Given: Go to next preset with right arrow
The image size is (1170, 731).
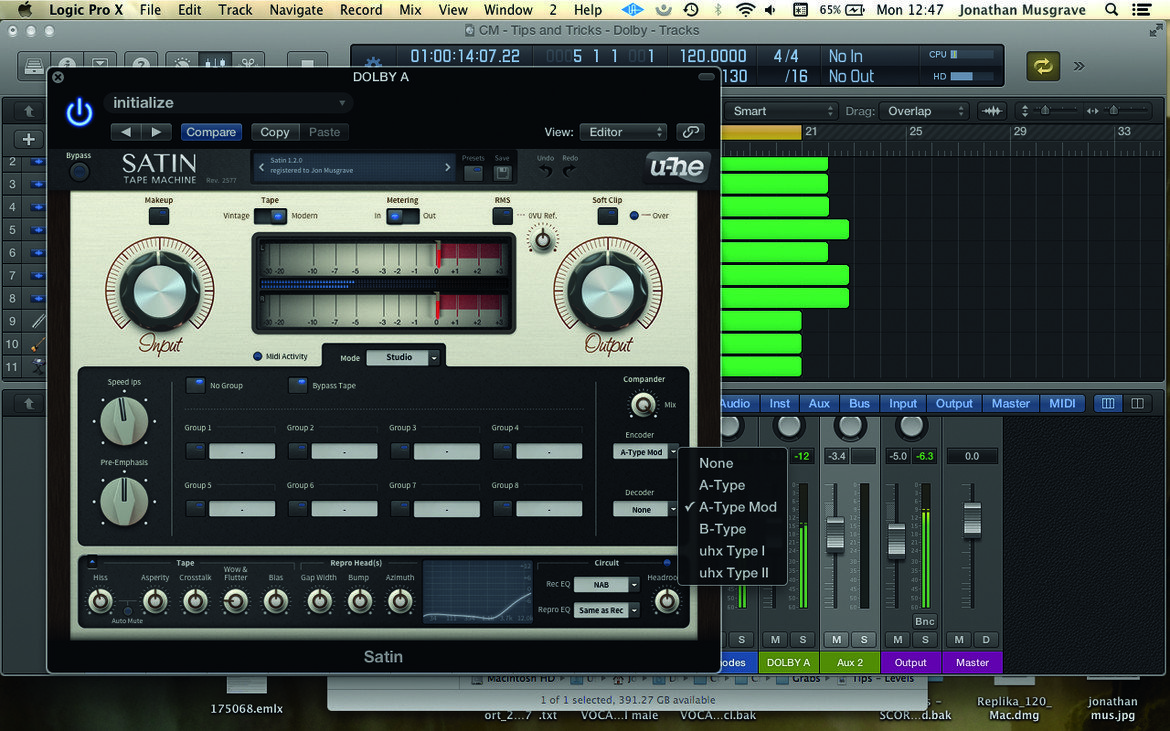Looking at the screenshot, I should 157,132.
